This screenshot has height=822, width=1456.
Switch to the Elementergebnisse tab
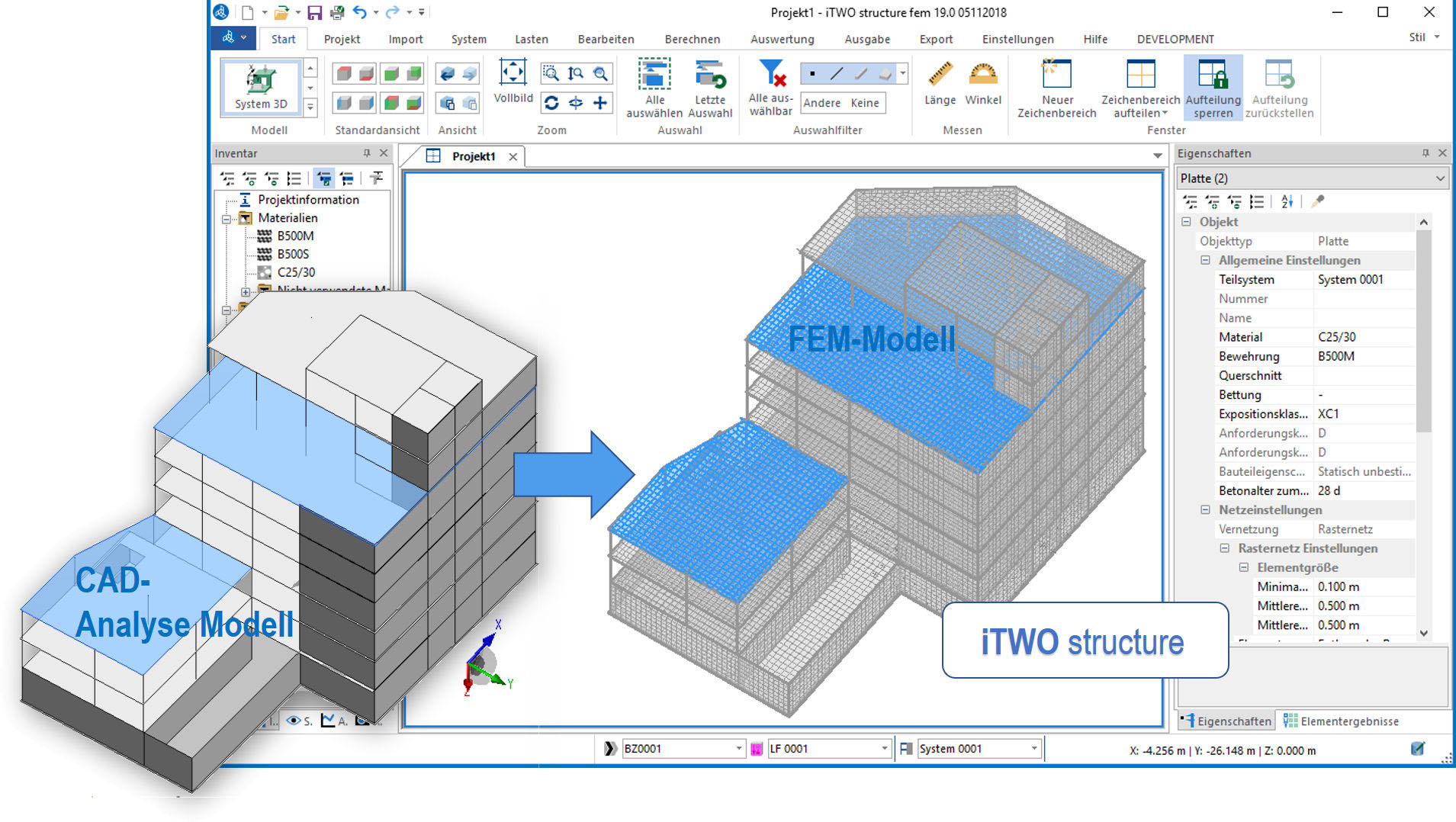click(1341, 721)
